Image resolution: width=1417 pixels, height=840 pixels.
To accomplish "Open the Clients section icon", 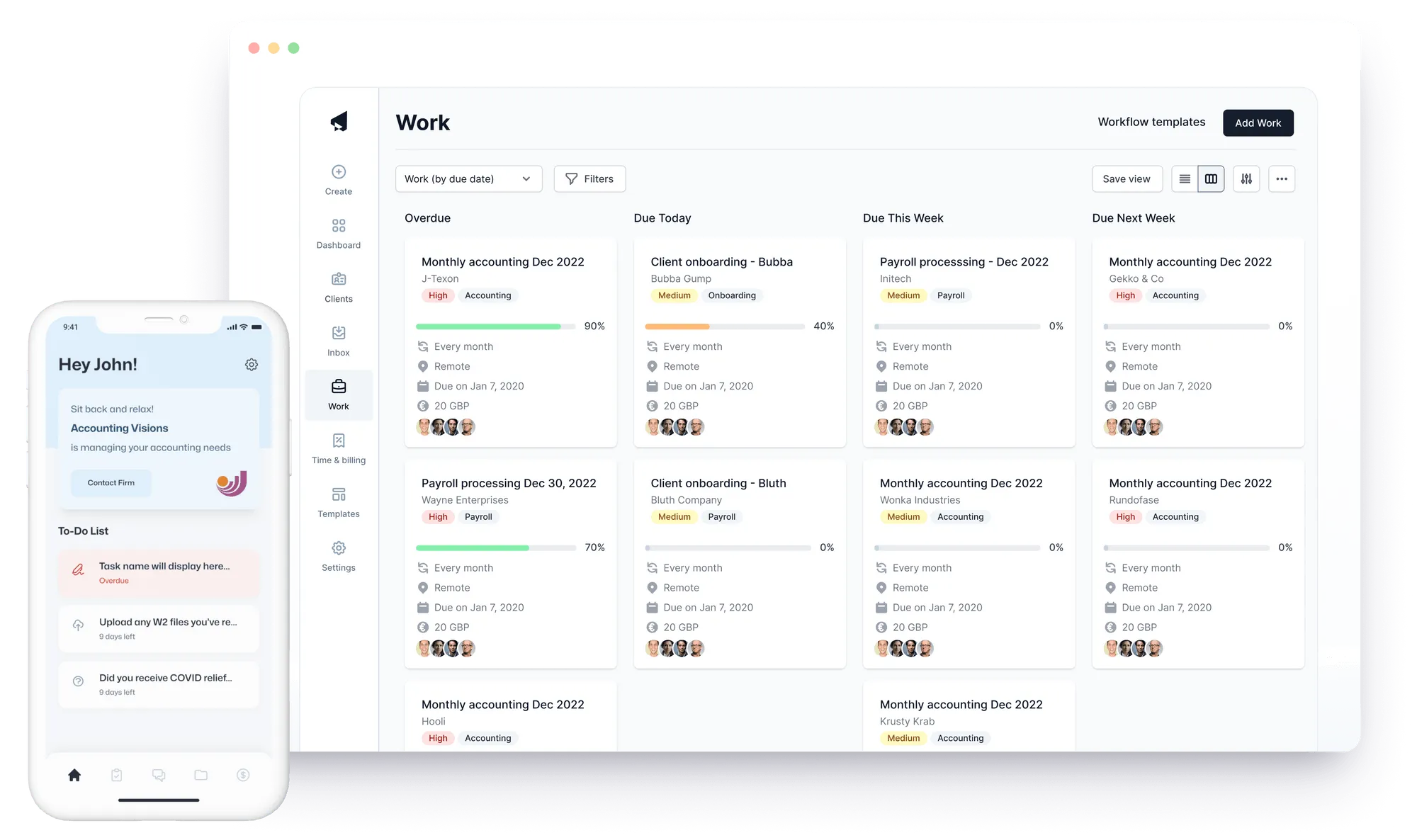I will 338,279.
